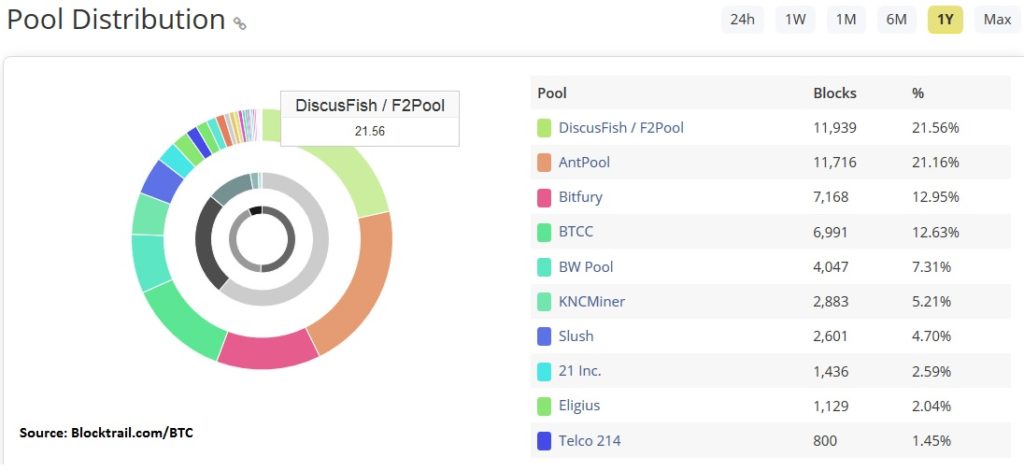Click the 2.04% percentage value
This screenshot has width=1024, height=471.
[x=931, y=406]
